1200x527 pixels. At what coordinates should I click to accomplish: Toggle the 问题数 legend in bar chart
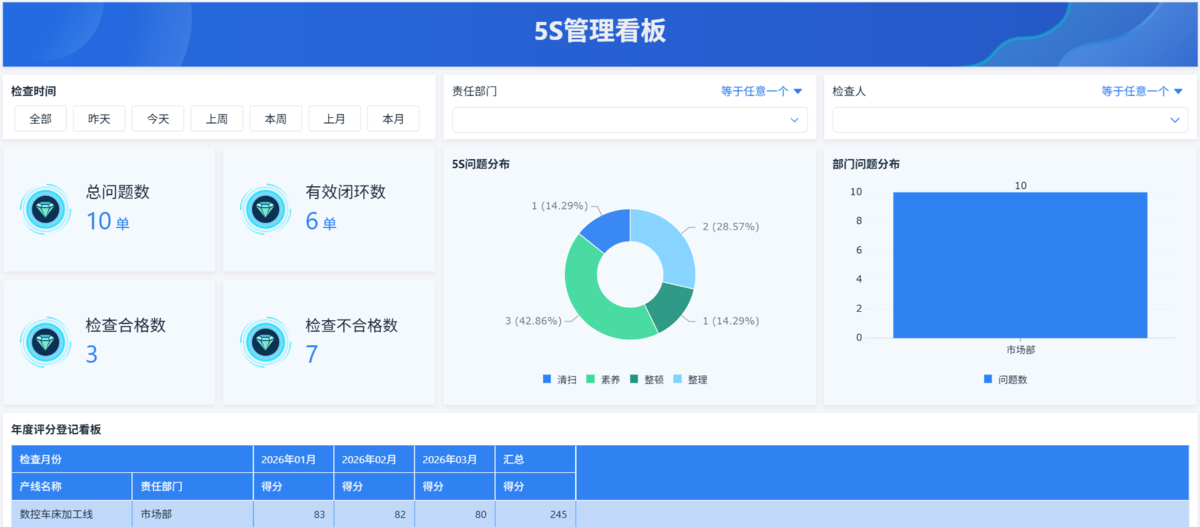[x=1007, y=379]
